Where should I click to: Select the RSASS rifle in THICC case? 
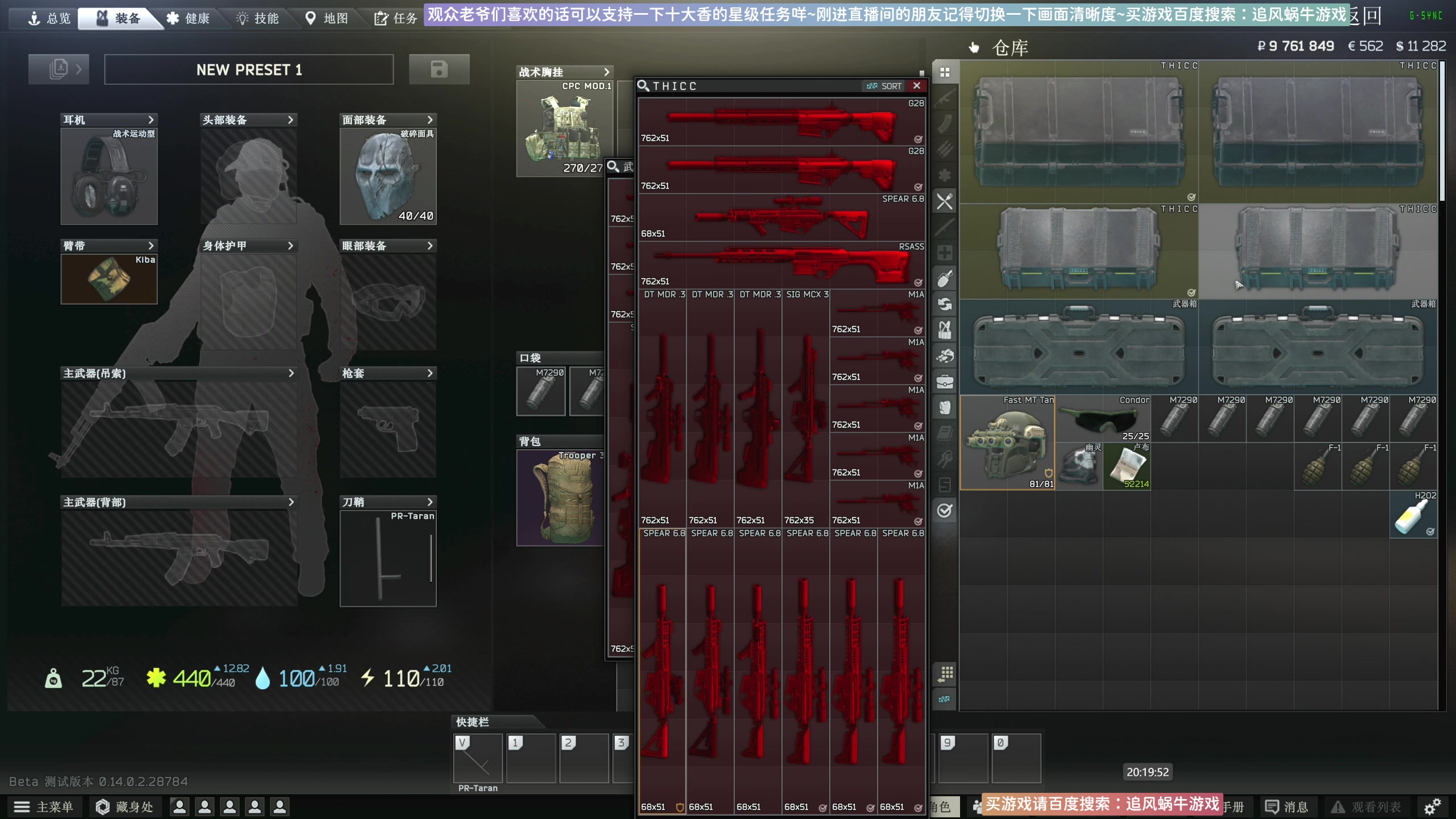[x=781, y=264]
